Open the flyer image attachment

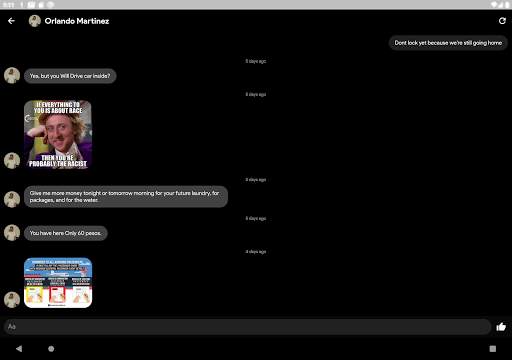coord(58,283)
